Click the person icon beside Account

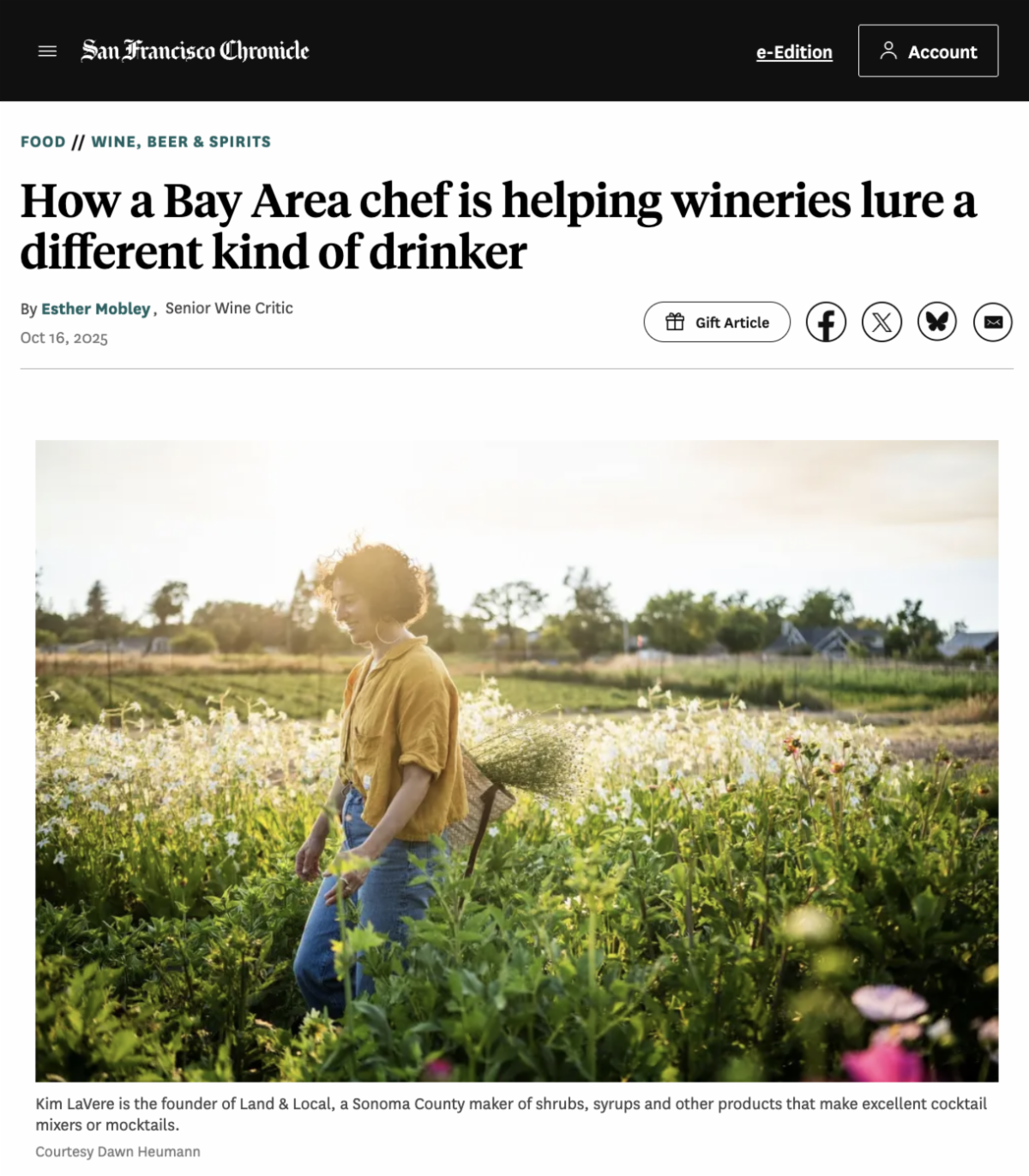click(x=888, y=51)
